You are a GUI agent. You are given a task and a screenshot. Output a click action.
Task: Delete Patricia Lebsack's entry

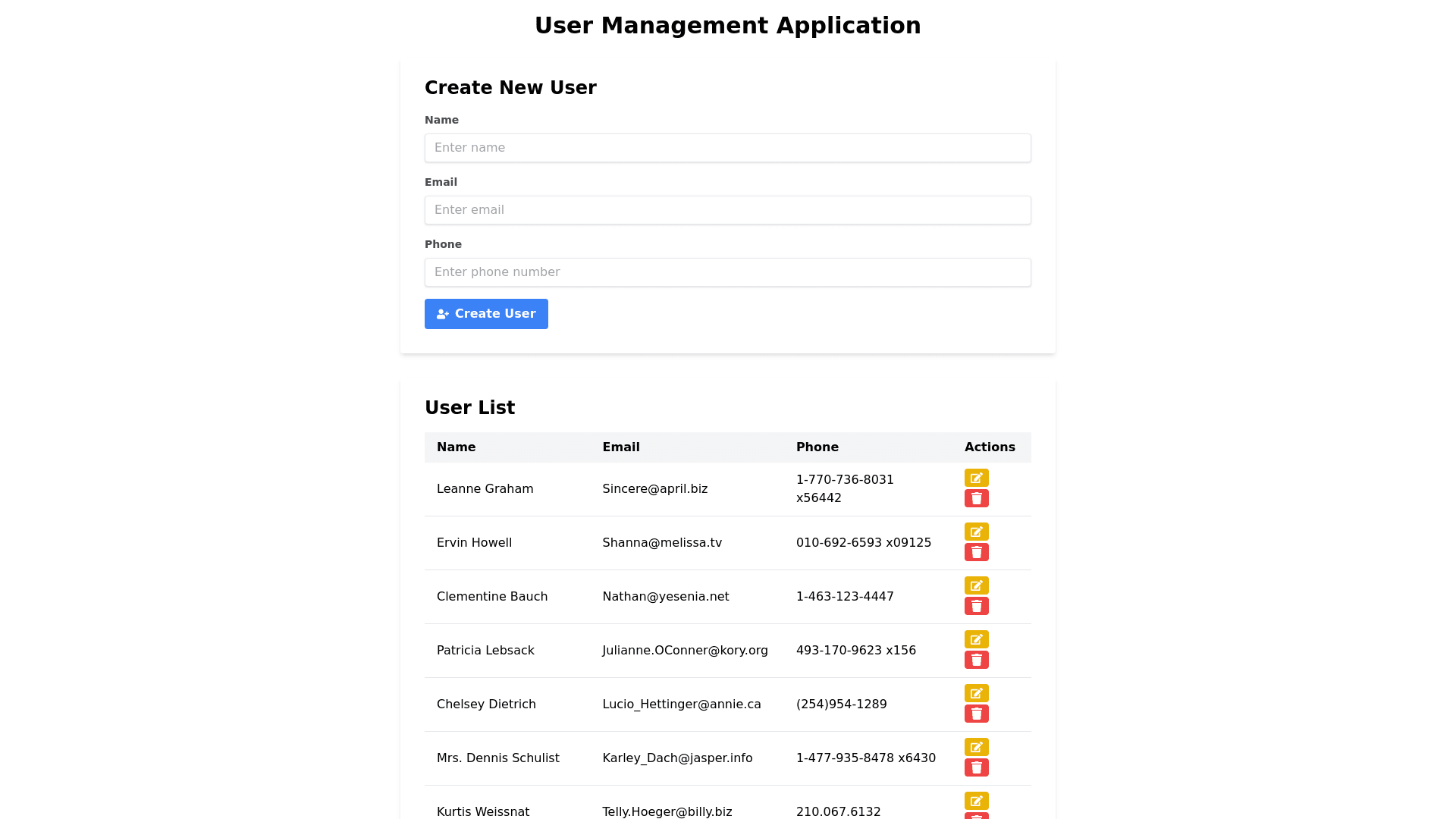pos(976,660)
